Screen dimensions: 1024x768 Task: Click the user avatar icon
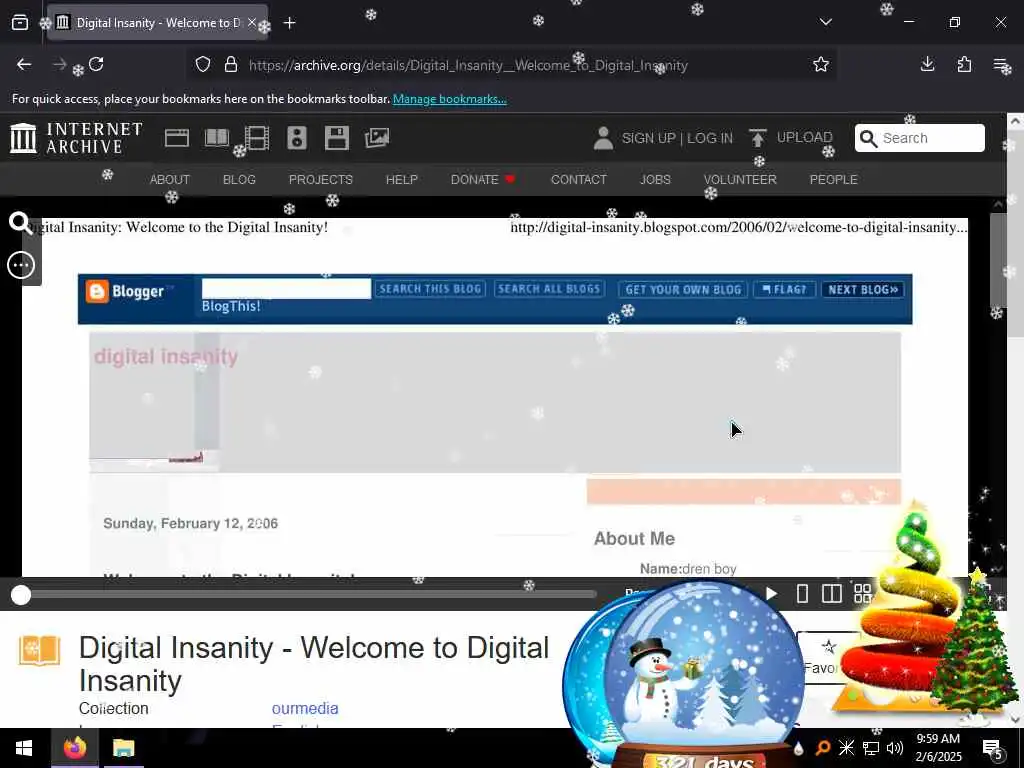tap(603, 138)
